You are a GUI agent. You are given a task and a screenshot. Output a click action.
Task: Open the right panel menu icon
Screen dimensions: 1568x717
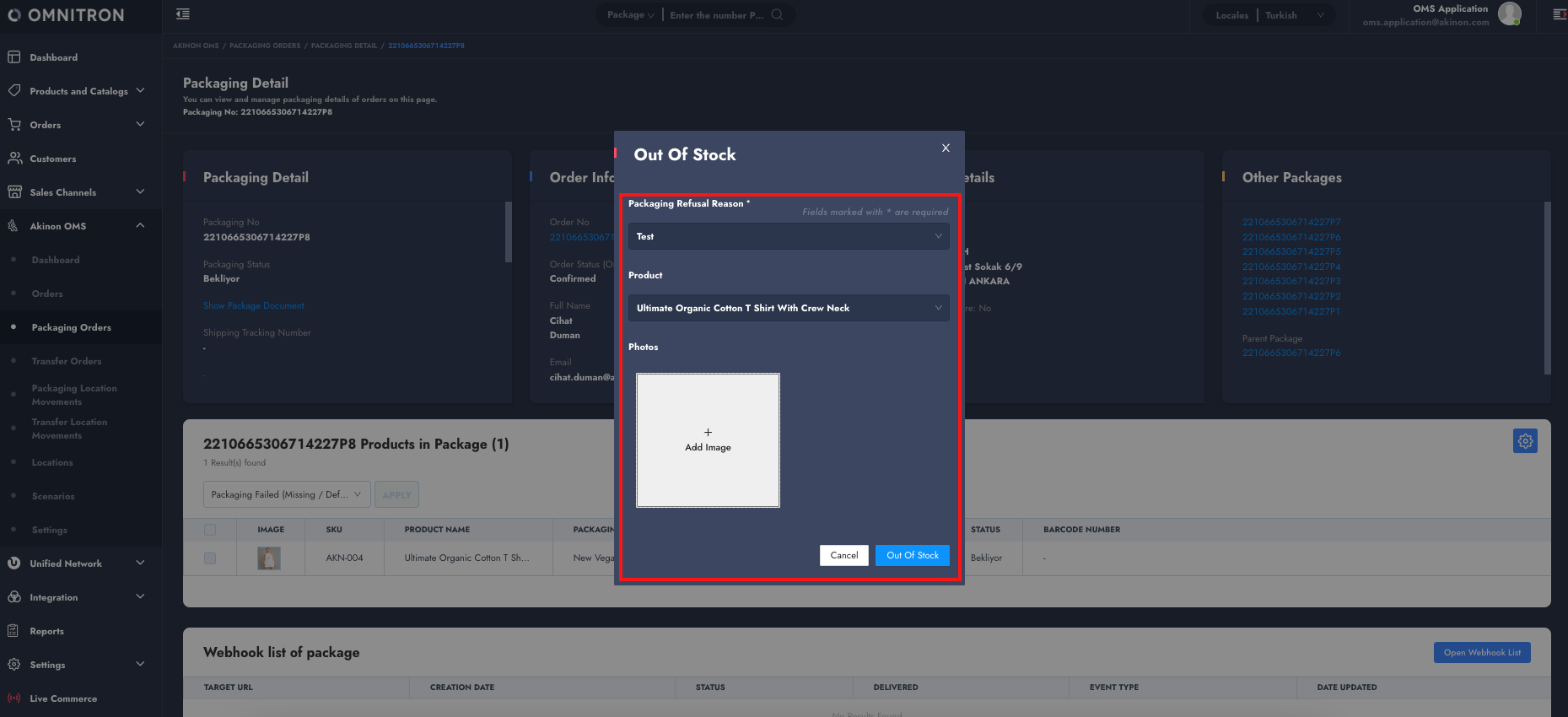[1559, 14]
